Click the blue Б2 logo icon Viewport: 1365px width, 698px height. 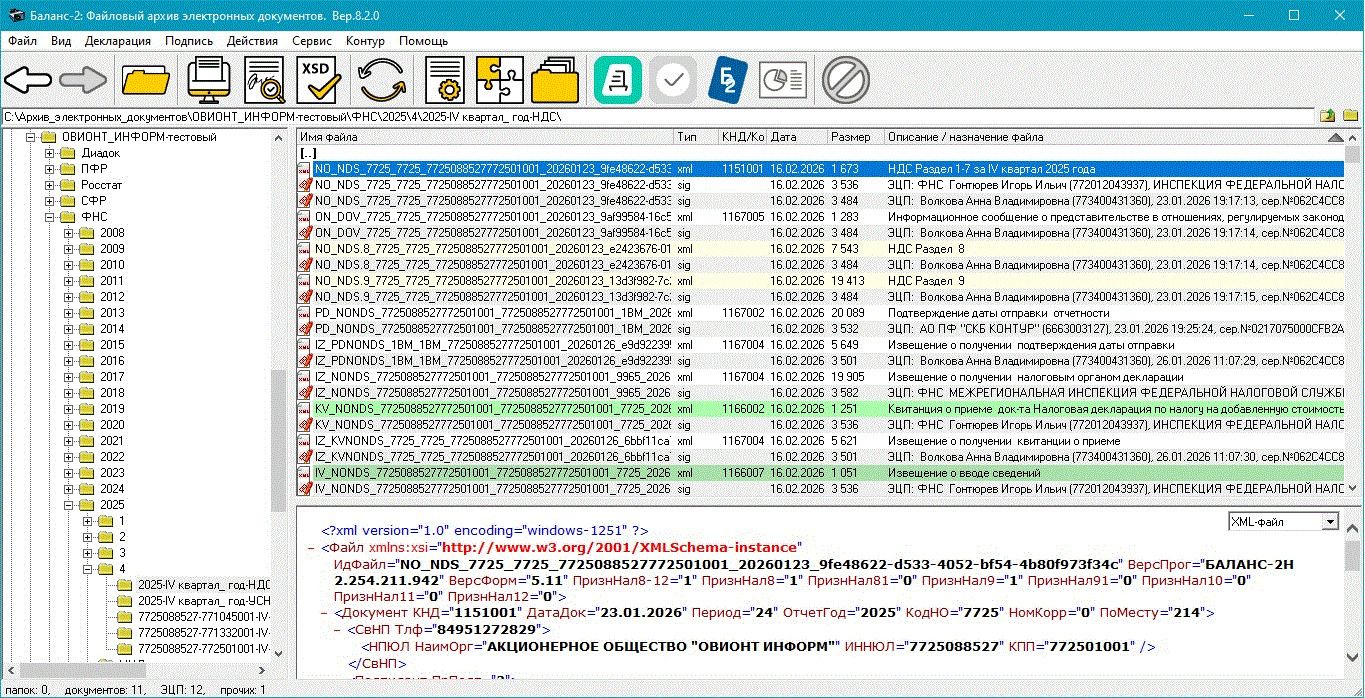(x=728, y=81)
